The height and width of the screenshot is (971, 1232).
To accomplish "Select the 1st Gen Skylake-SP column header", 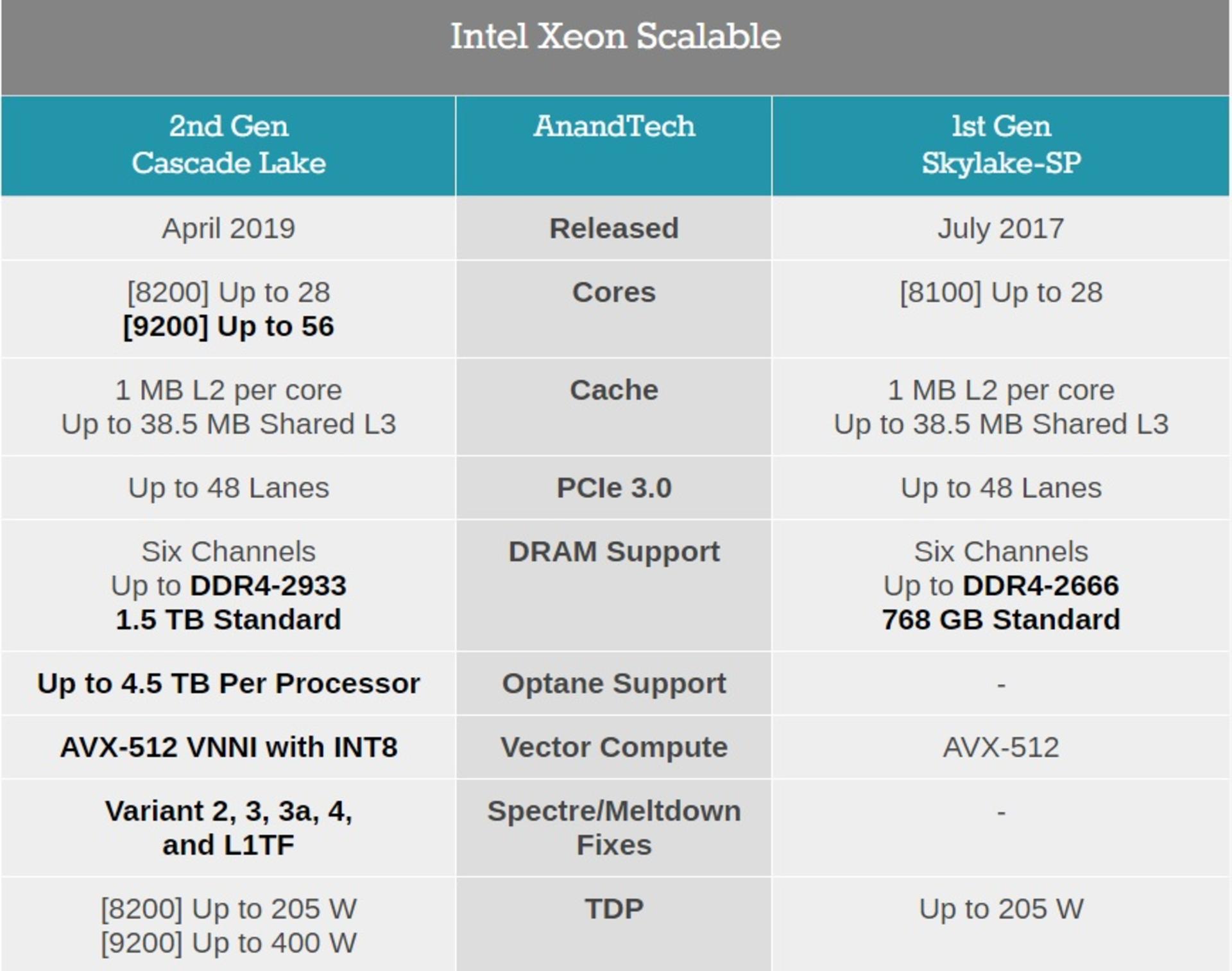I will click(x=1001, y=145).
